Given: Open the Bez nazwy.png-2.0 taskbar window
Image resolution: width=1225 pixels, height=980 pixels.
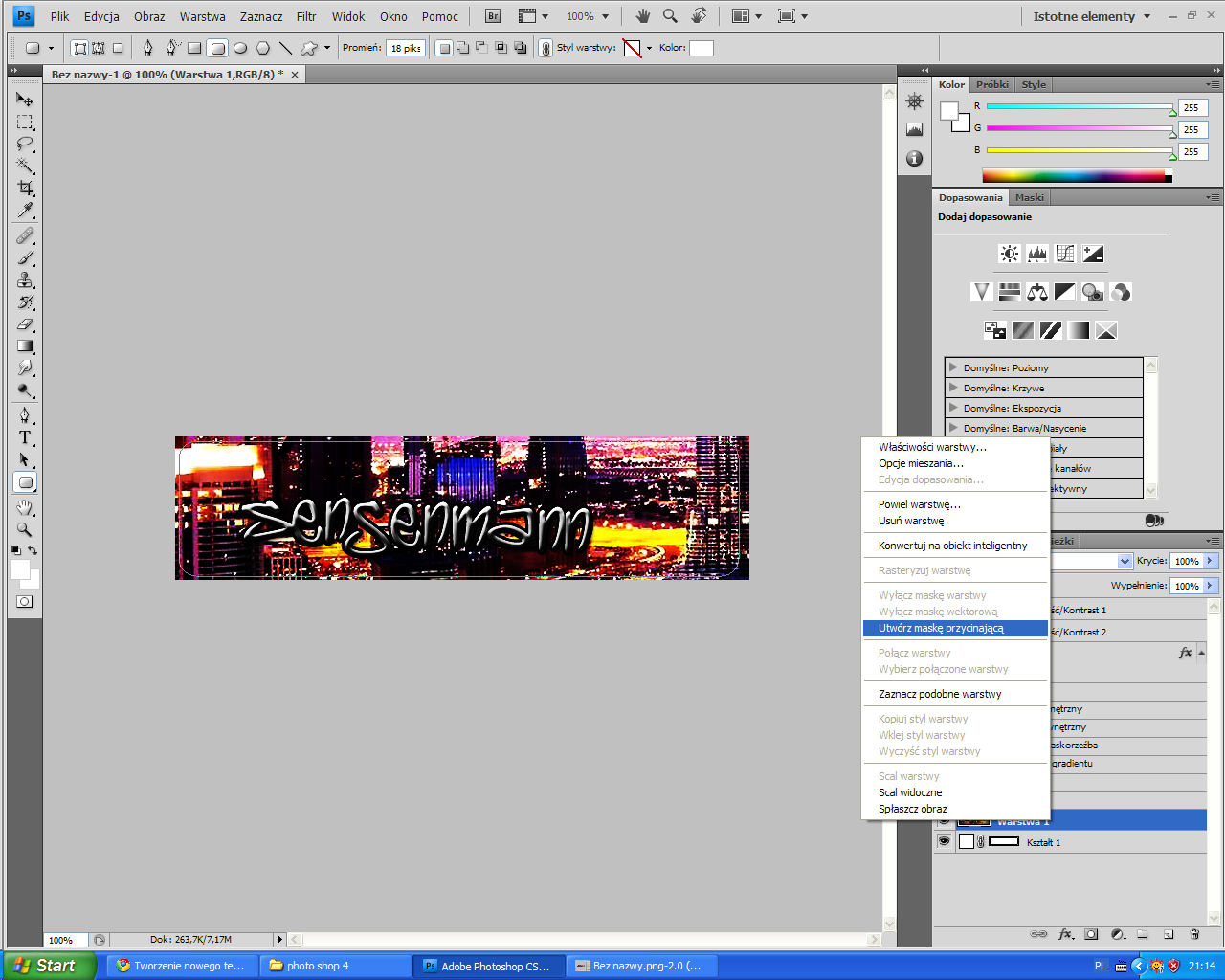Looking at the screenshot, I should pyautogui.click(x=641, y=966).
